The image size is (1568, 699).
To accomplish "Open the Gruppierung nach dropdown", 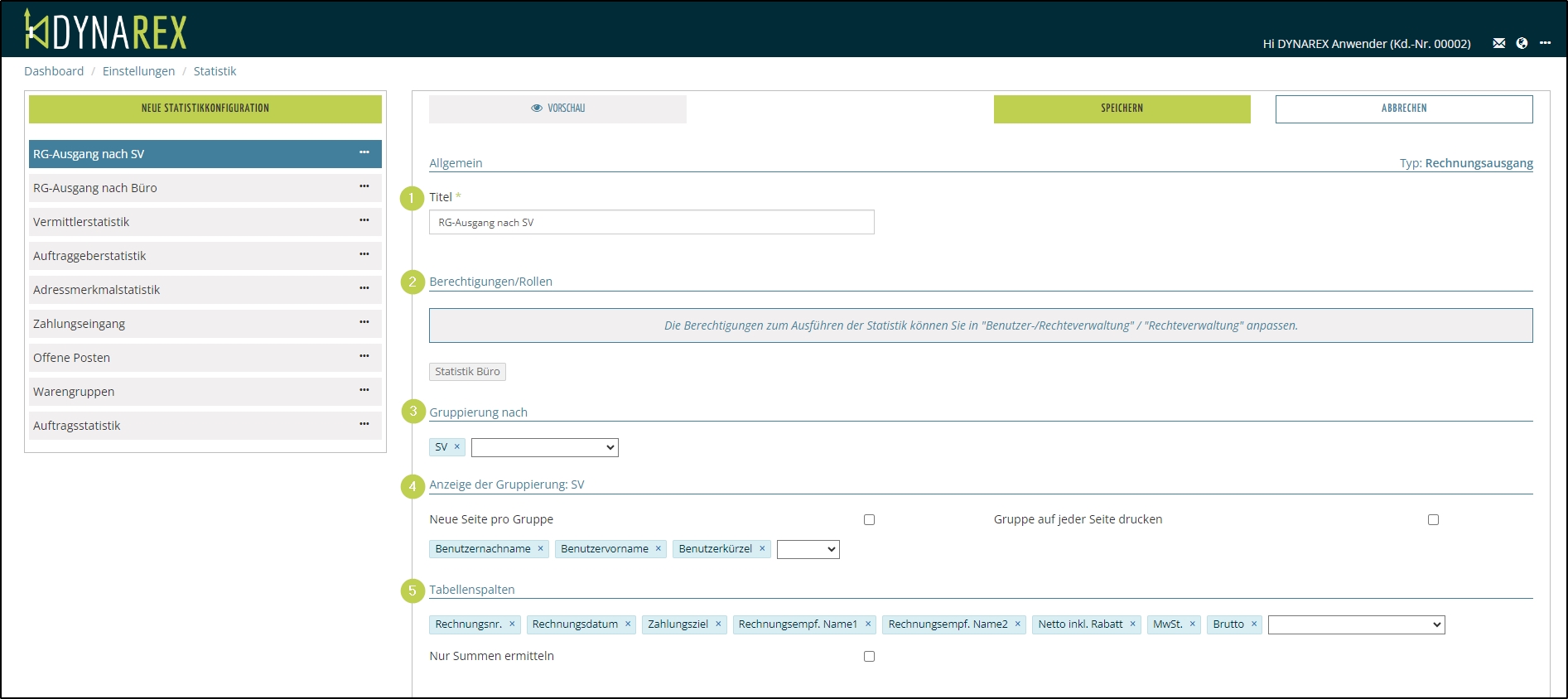I will tap(544, 448).
